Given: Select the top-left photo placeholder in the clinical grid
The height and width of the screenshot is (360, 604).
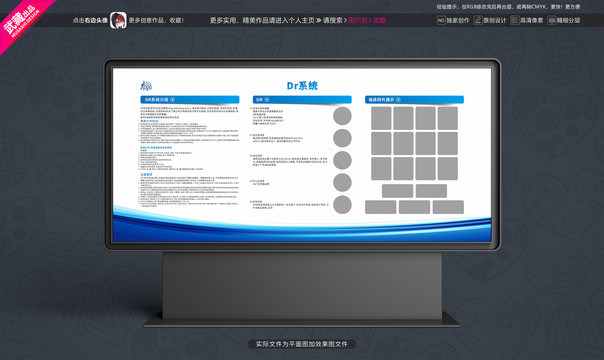Looking at the screenshot, I should pos(381,118).
